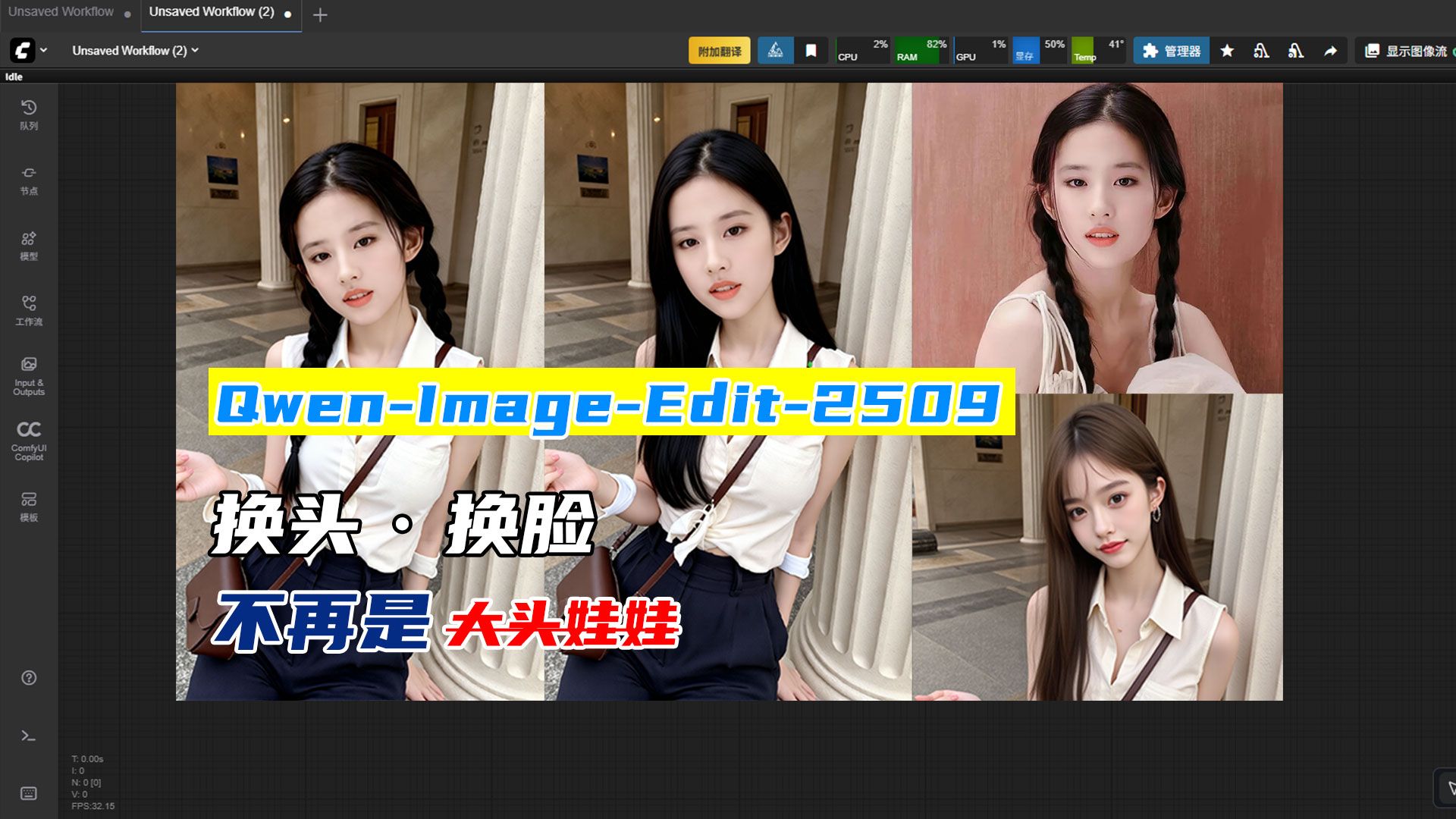Toggle the keyboard shortcuts panel
The width and height of the screenshot is (1456, 819).
[x=29, y=793]
